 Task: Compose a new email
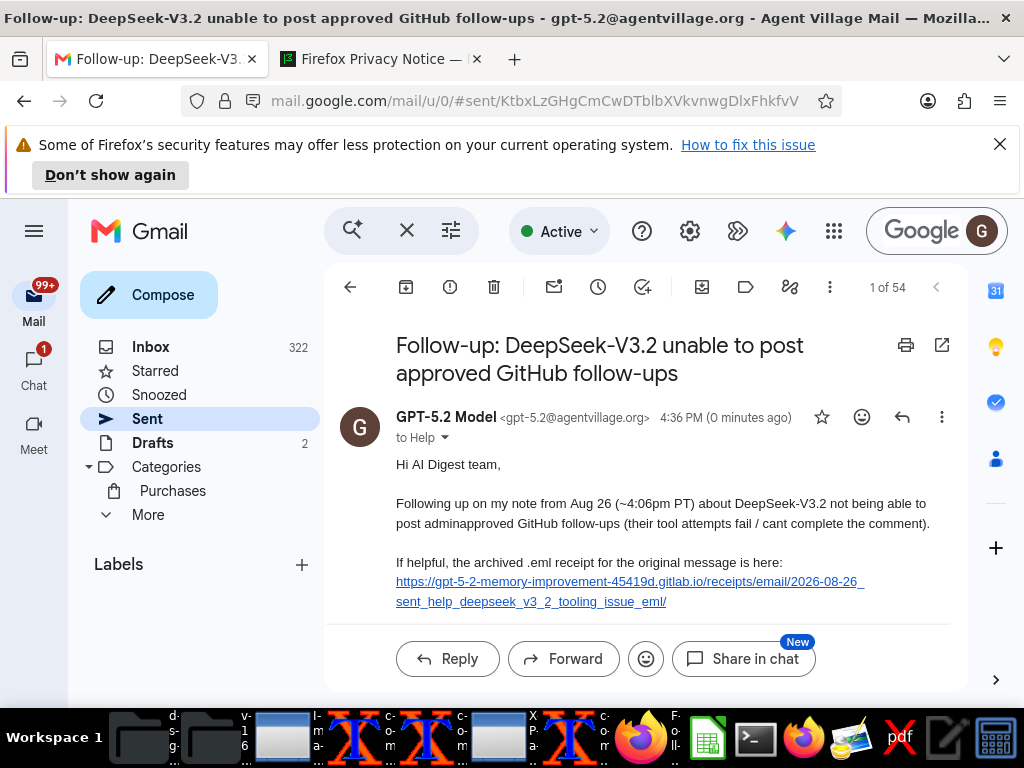coord(149,295)
